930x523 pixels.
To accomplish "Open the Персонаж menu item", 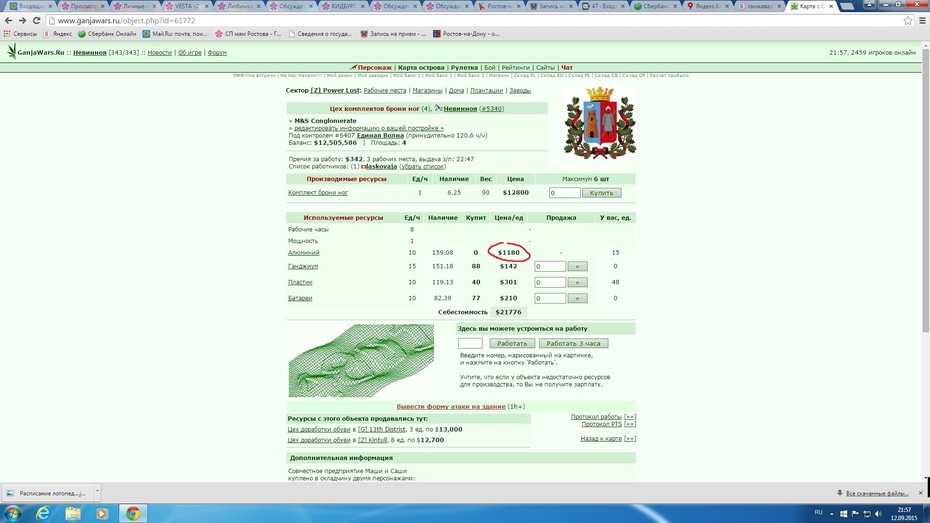I will (374, 68).
